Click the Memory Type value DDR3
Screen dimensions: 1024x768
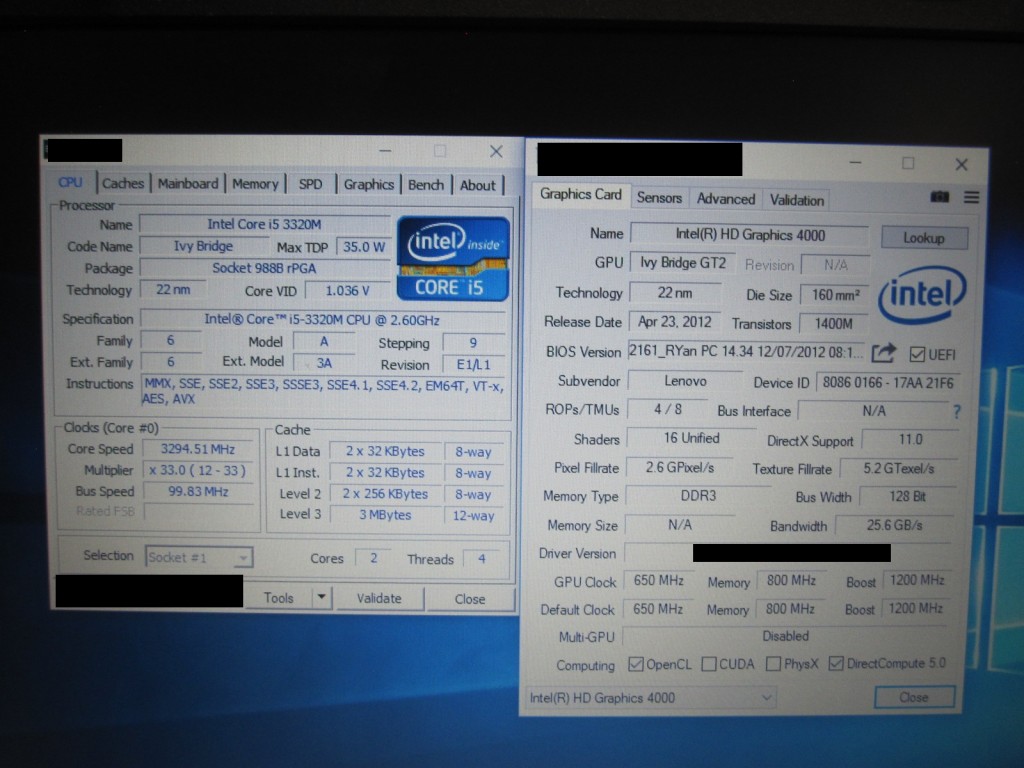tap(698, 496)
